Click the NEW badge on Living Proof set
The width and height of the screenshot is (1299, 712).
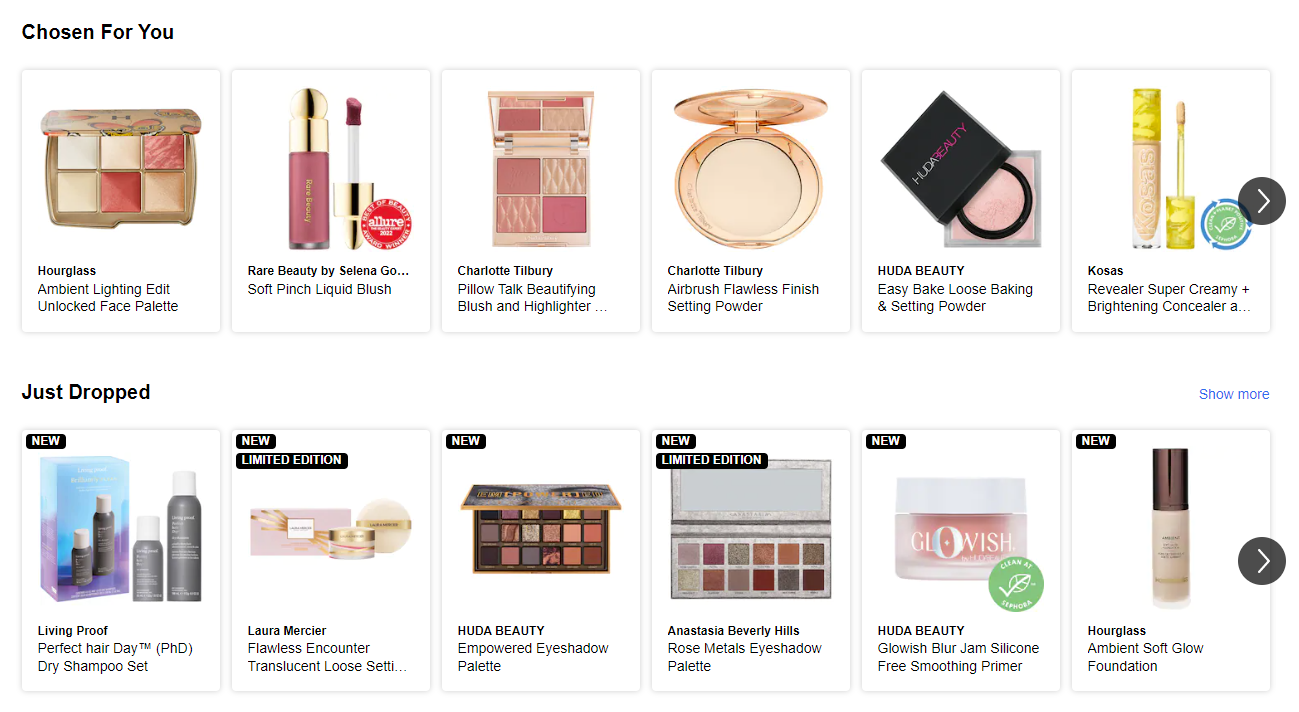pos(46,441)
